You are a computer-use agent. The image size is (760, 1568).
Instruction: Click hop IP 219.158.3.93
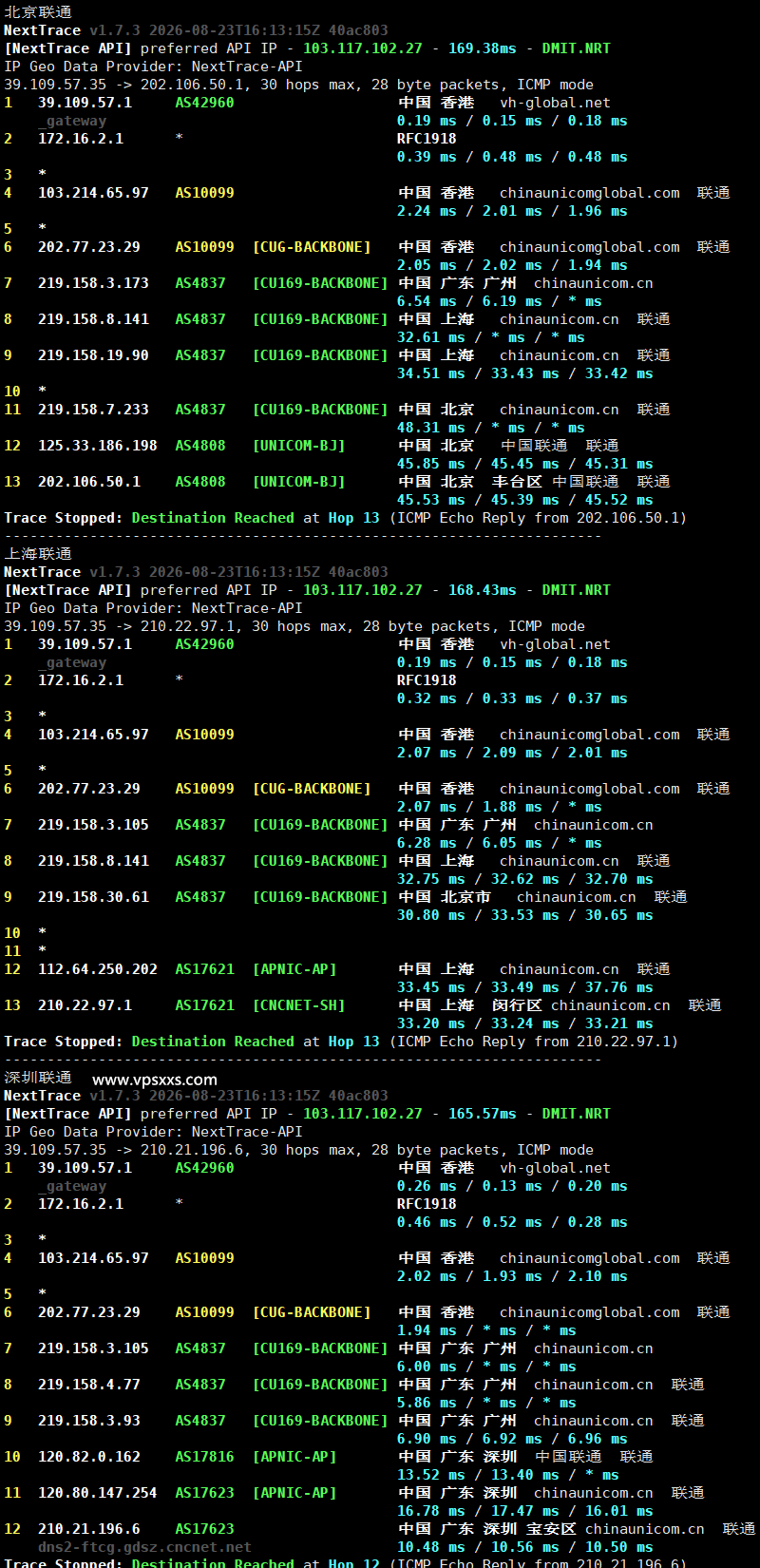pos(89,1421)
